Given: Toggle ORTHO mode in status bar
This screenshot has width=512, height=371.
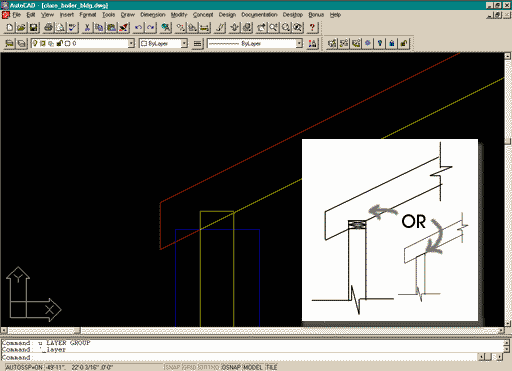Looking at the screenshot, I should pos(209,367).
